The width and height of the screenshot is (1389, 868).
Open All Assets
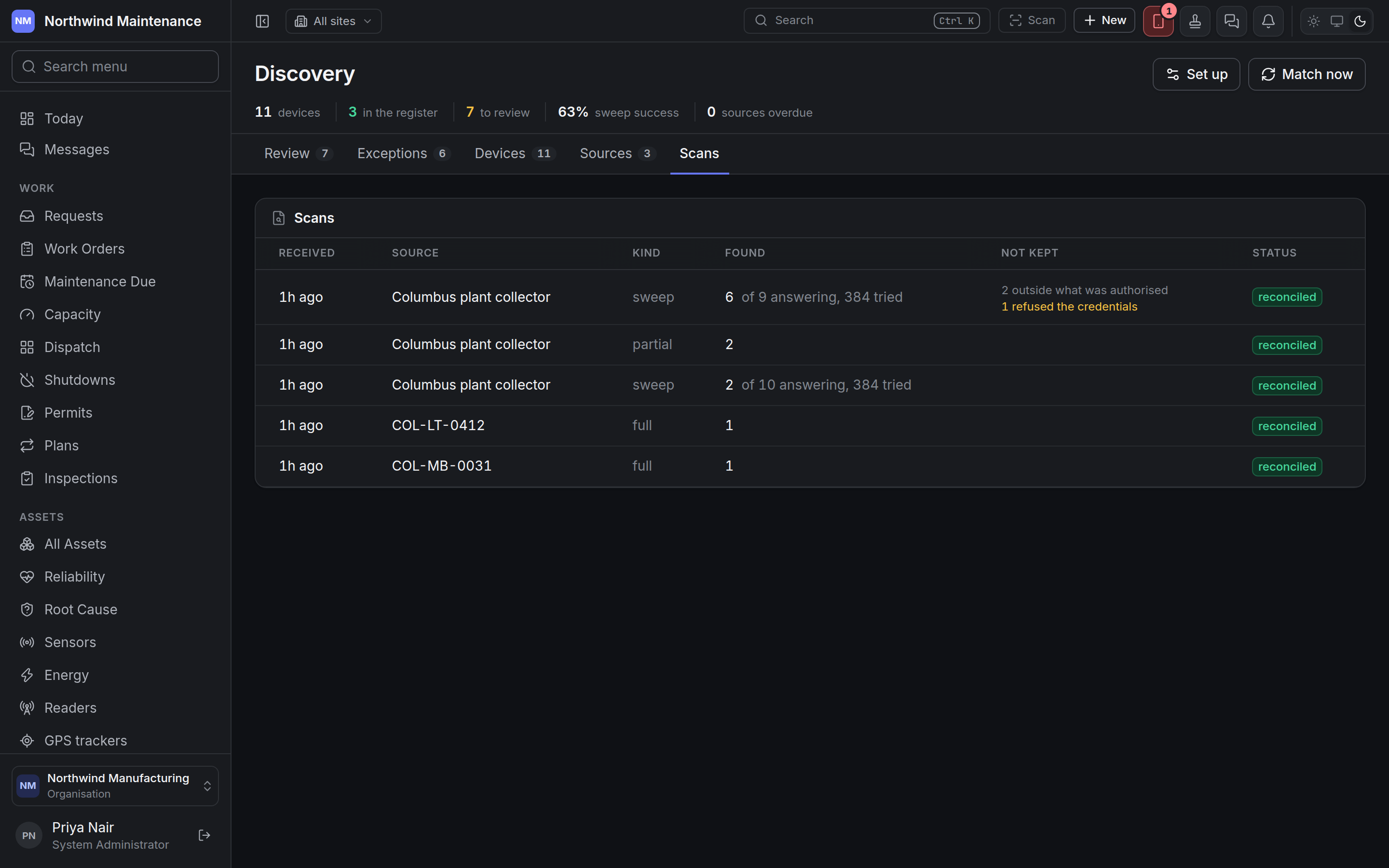coord(115,543)
